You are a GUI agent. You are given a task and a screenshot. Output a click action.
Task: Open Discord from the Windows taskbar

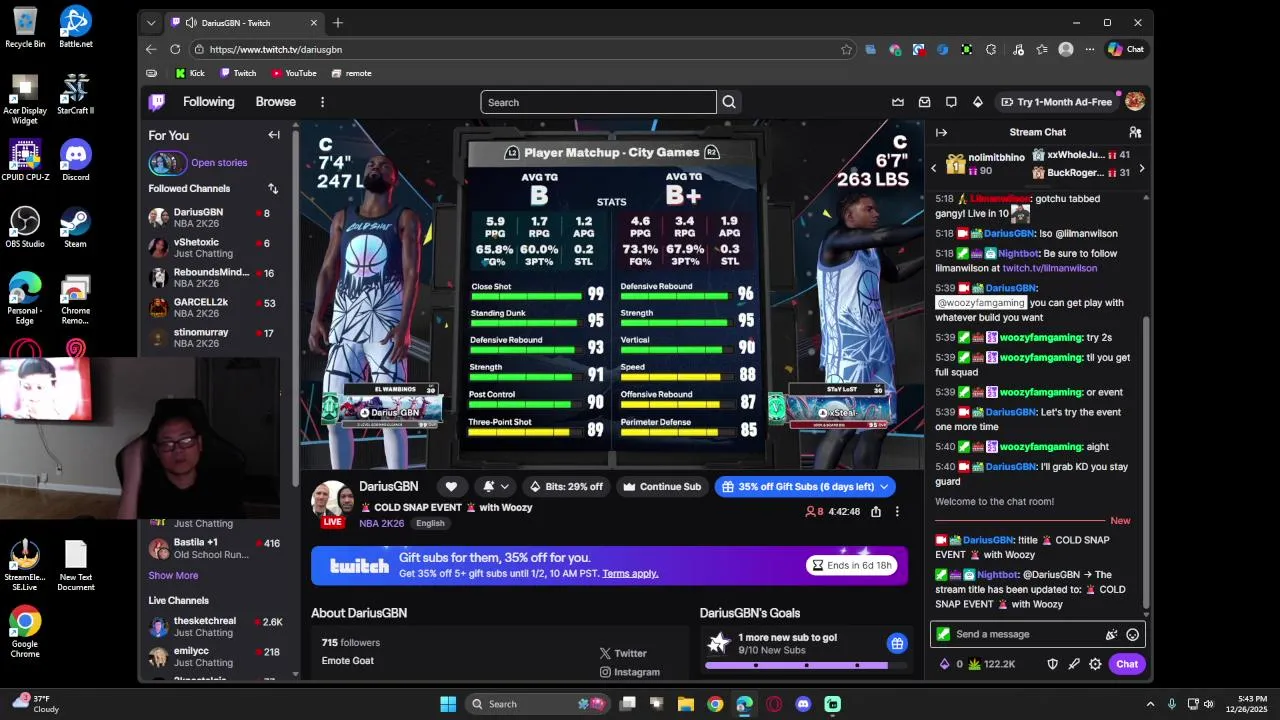click(803, 704)
